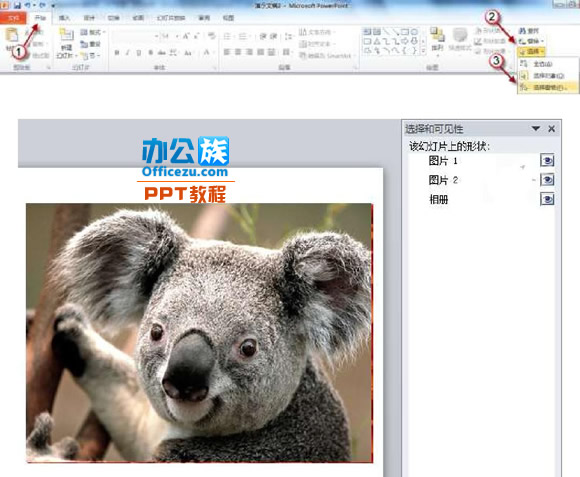580x477 pixels.
Task: Click the Redo icon in quick access toolbar
Action: pos(42,5)
